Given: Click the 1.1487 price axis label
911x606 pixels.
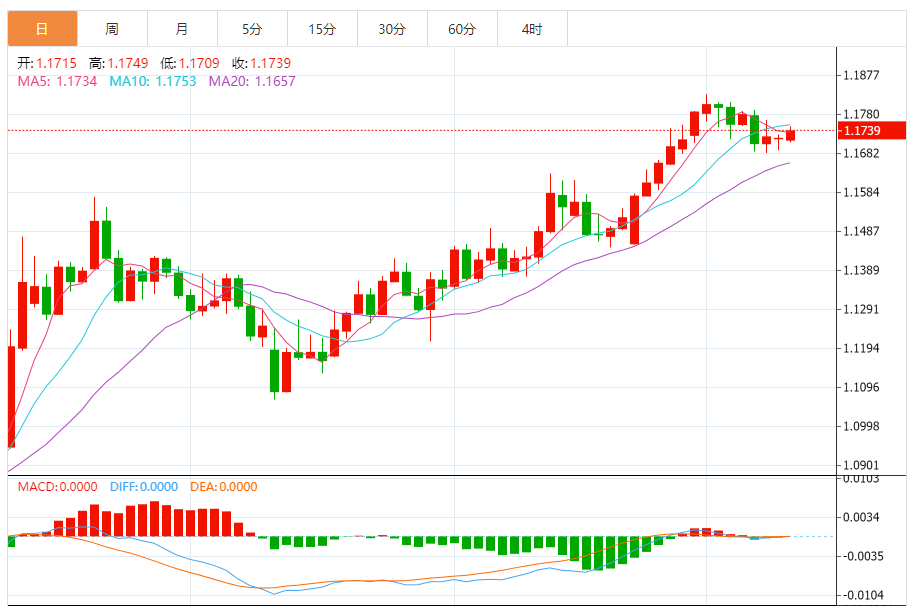Looking at the screenshot, I should [861, 231].
